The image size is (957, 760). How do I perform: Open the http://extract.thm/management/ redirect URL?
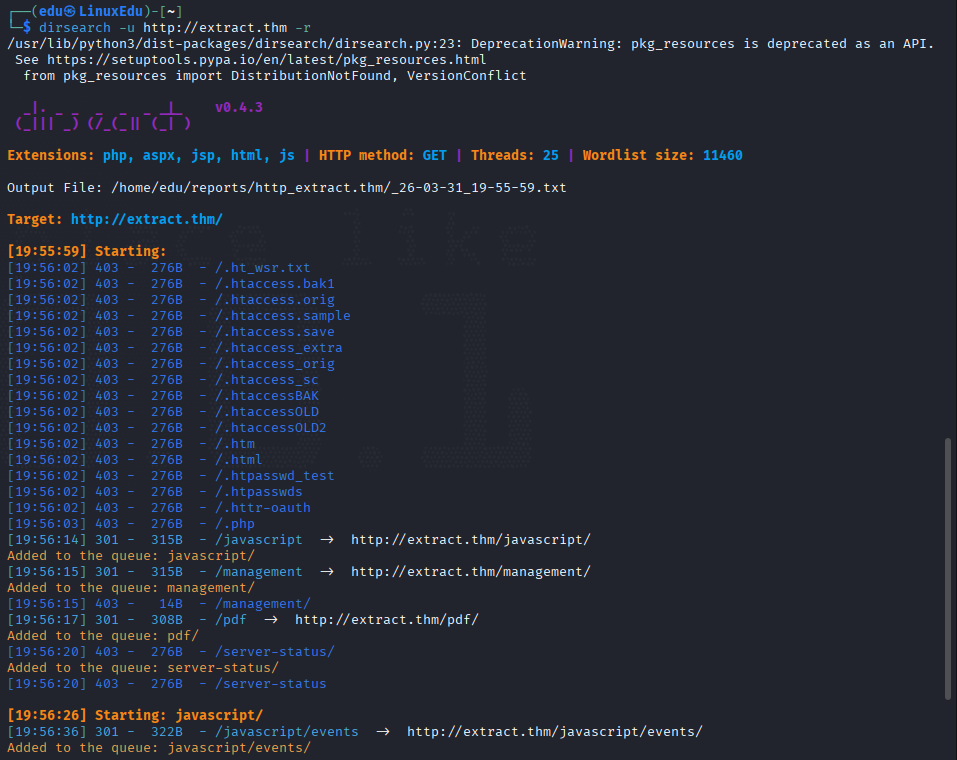[471, 572]
